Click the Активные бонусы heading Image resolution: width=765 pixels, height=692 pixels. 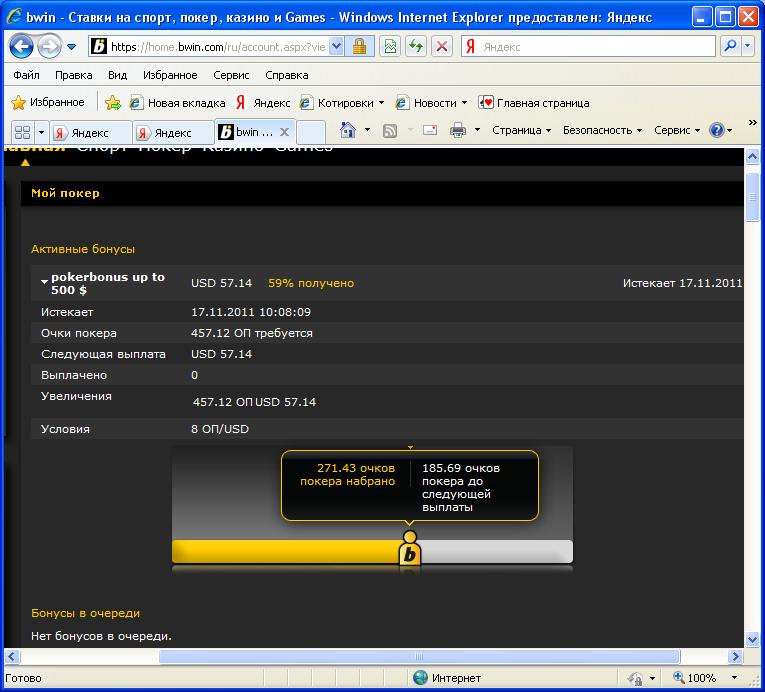click(83, 249)
